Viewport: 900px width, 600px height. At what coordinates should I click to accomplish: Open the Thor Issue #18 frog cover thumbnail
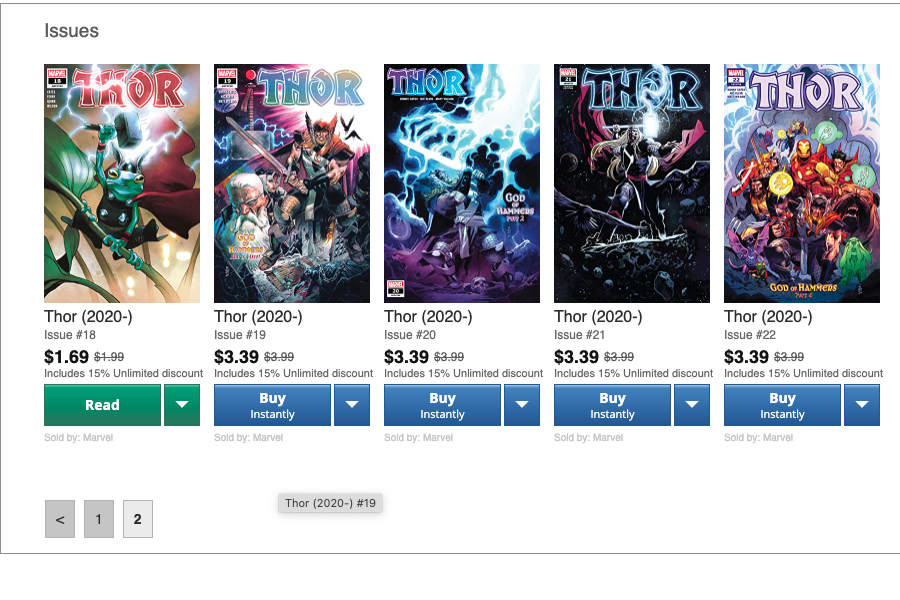[122, 183]
